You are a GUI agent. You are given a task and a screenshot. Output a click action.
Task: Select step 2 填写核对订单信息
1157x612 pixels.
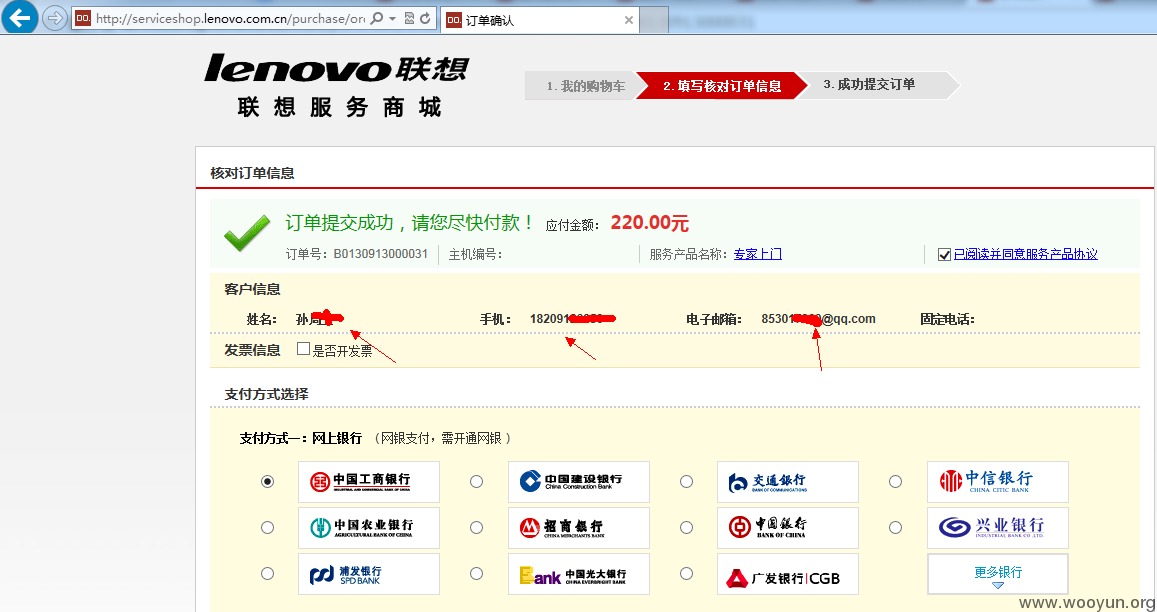coord(722,86)
